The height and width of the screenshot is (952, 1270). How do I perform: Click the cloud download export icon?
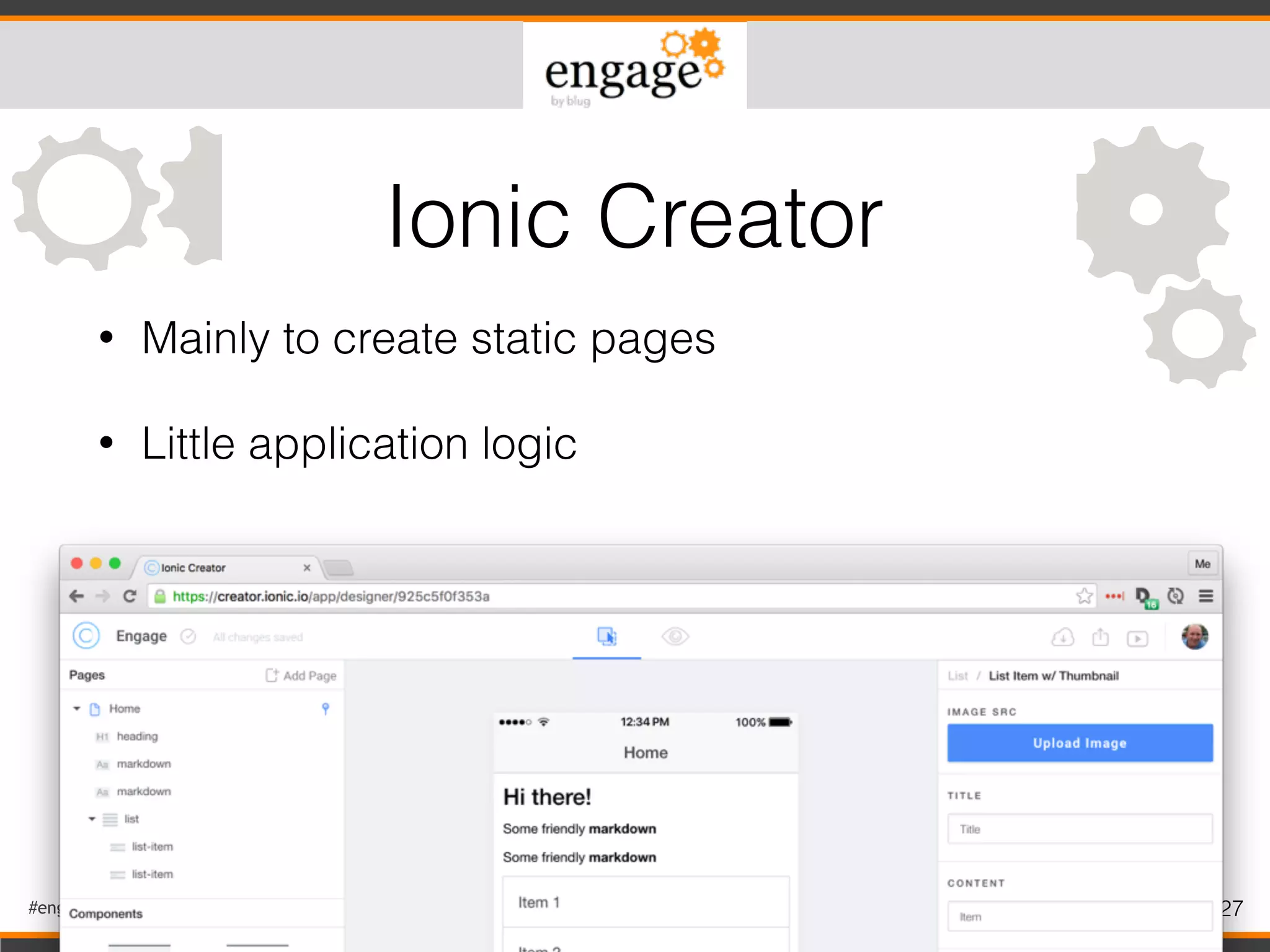(x=1062, y=637)
